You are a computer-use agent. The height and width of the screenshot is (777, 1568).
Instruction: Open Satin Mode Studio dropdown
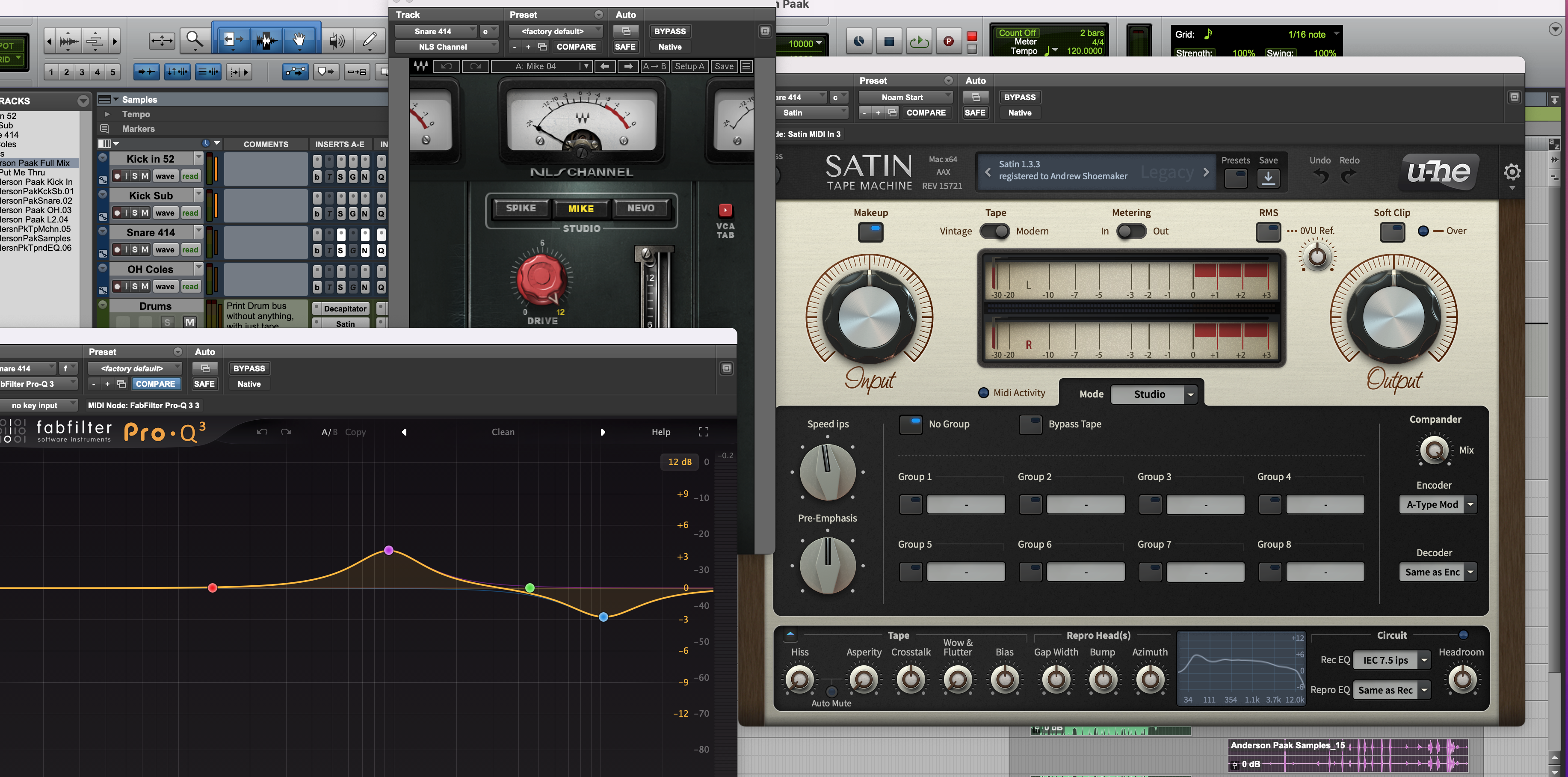(x=1154, y=394)
